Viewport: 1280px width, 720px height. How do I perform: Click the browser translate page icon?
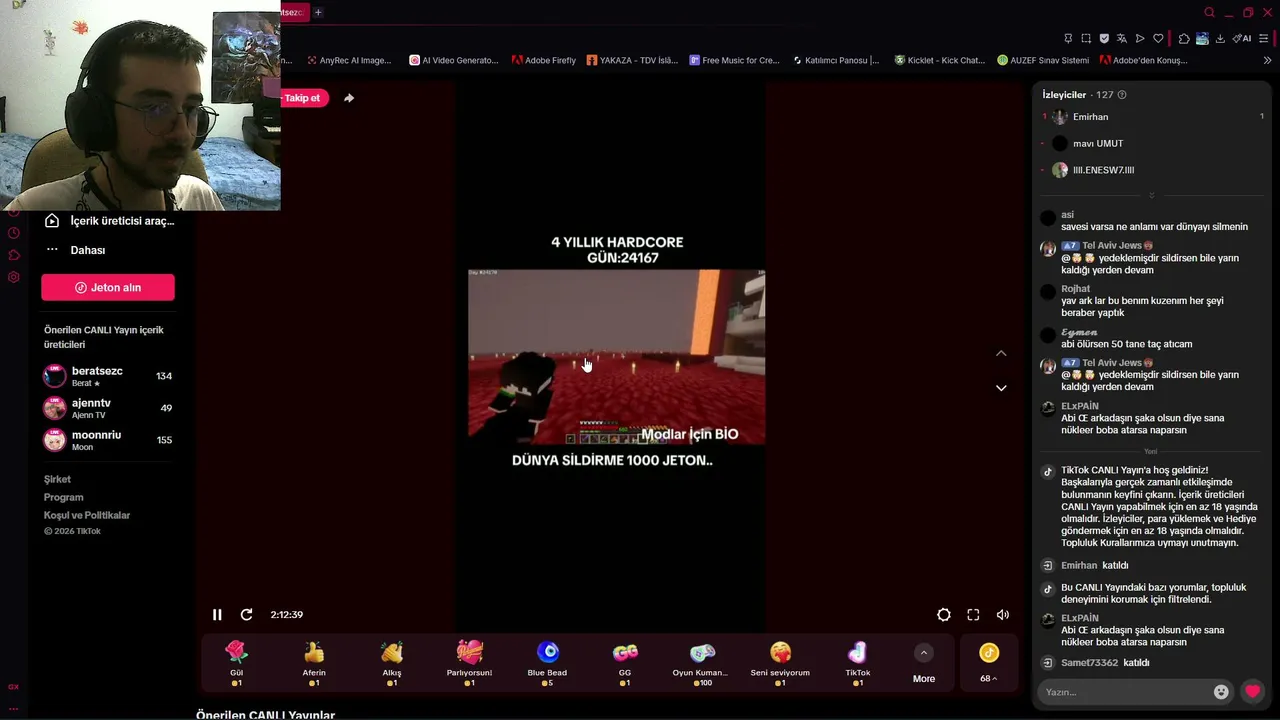point(1122,39)
